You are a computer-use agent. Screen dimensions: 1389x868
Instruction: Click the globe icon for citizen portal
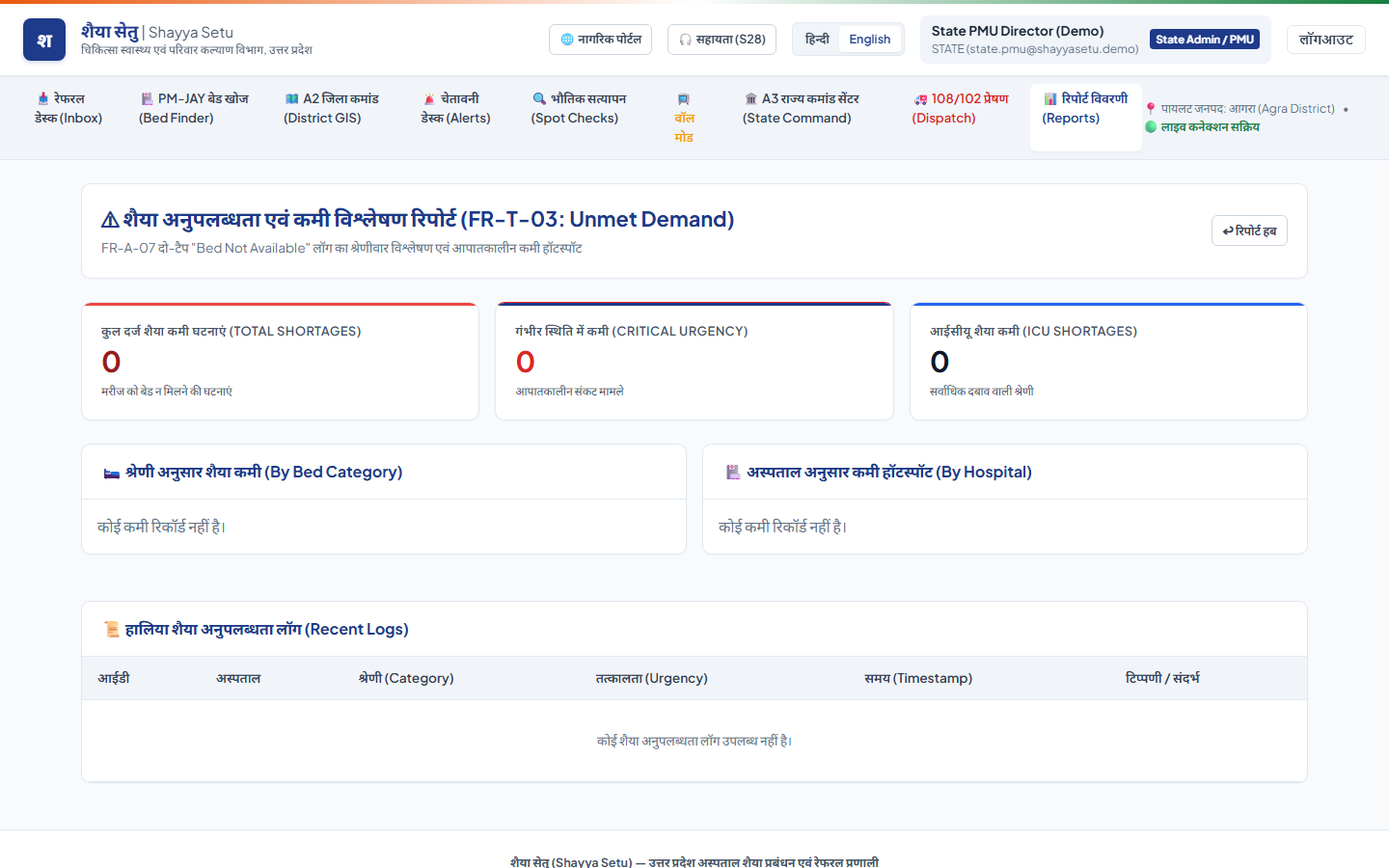(x=567, y=40)
